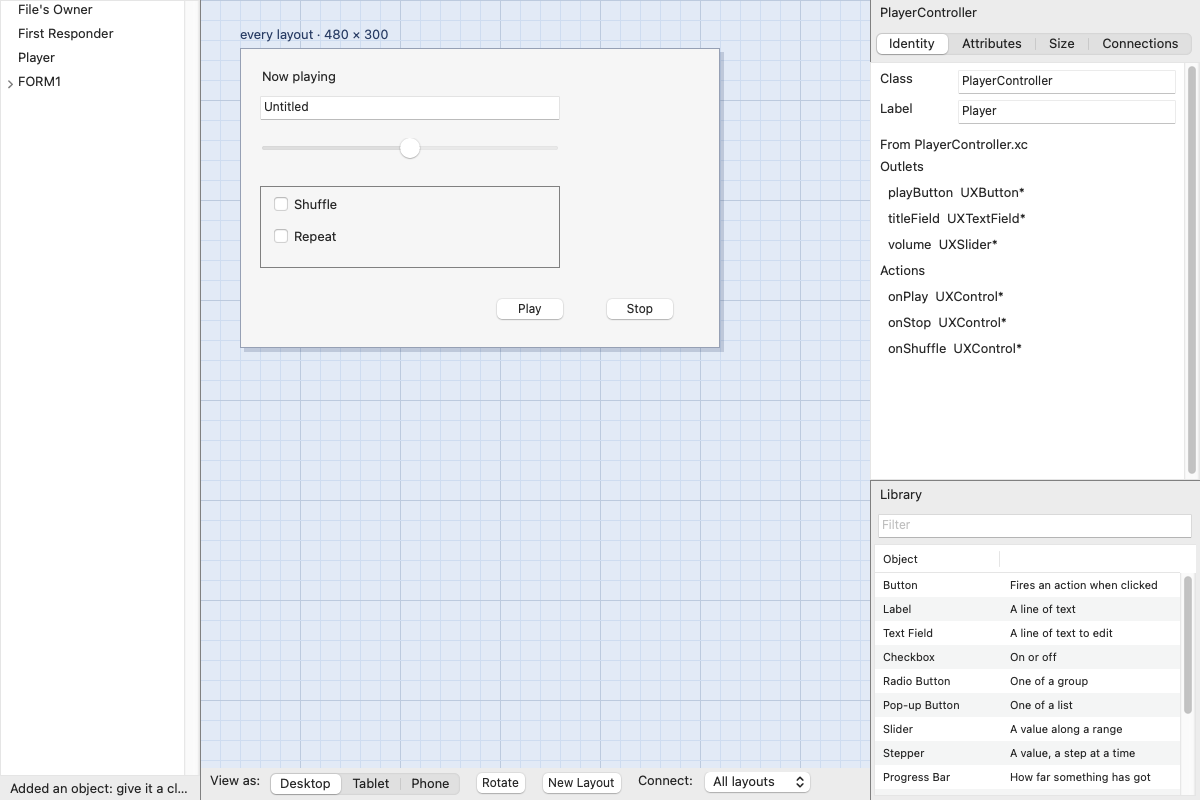Pick Progress Bar from the Library
The image size is (1200, 800).
click(1028, 777)
